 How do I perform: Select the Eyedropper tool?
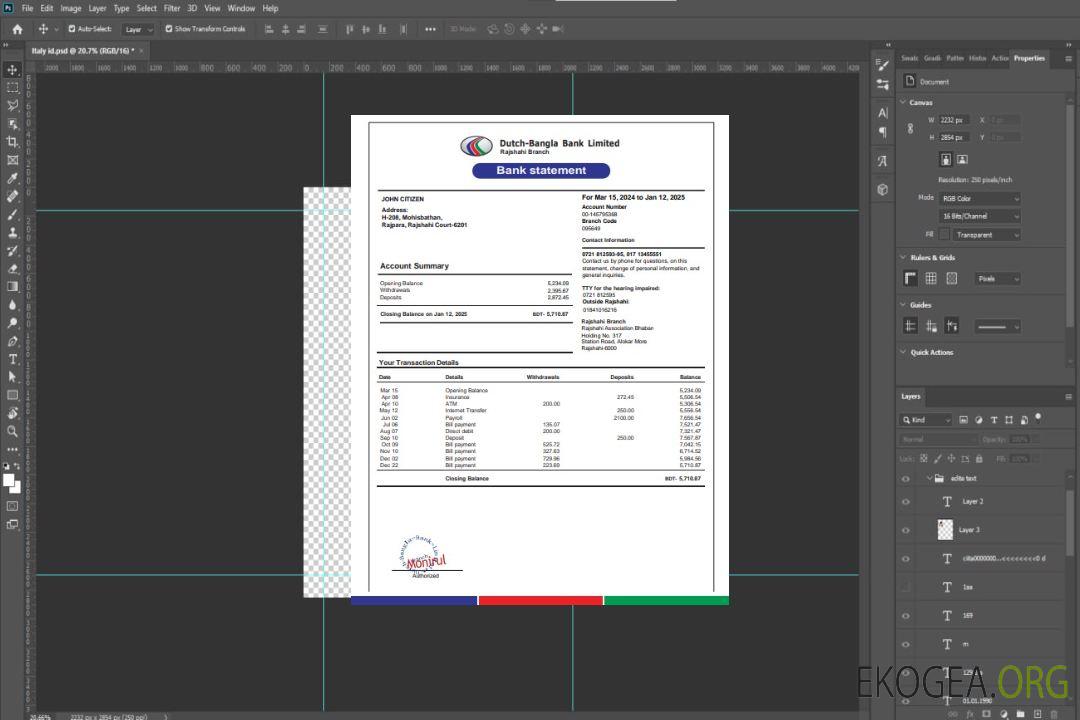(x=13, y=178)
